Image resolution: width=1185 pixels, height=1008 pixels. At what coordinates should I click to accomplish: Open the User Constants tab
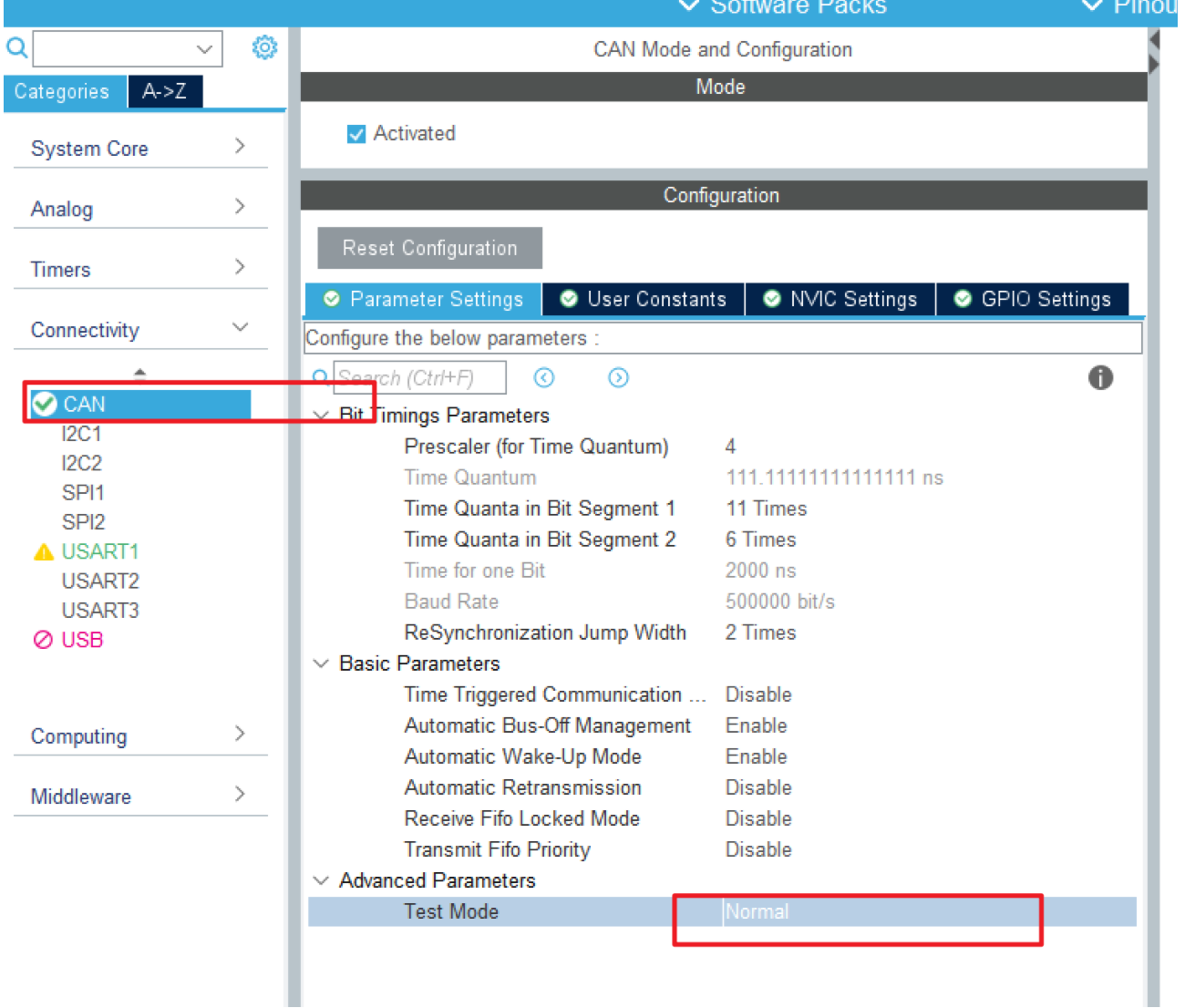click(644, 299)
